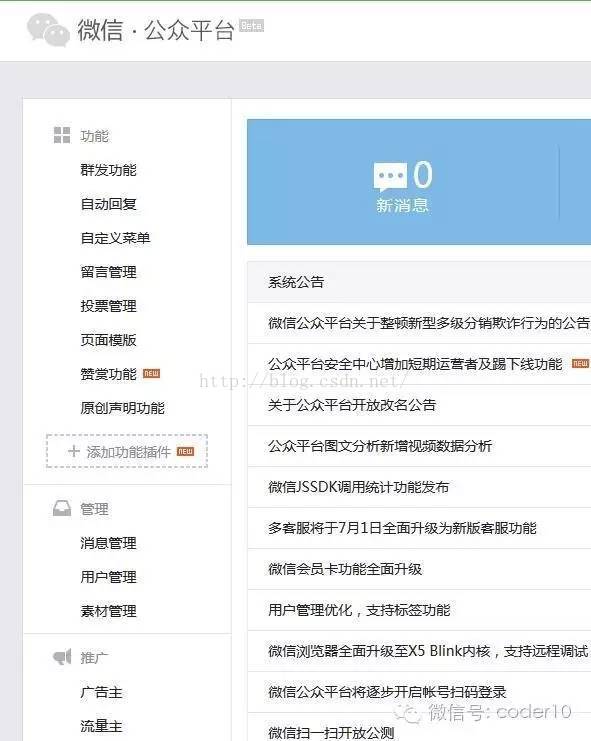Click the 系统公告 header
Image resolution: width=591 pixels, height=741 pixels.
point(296,282)
